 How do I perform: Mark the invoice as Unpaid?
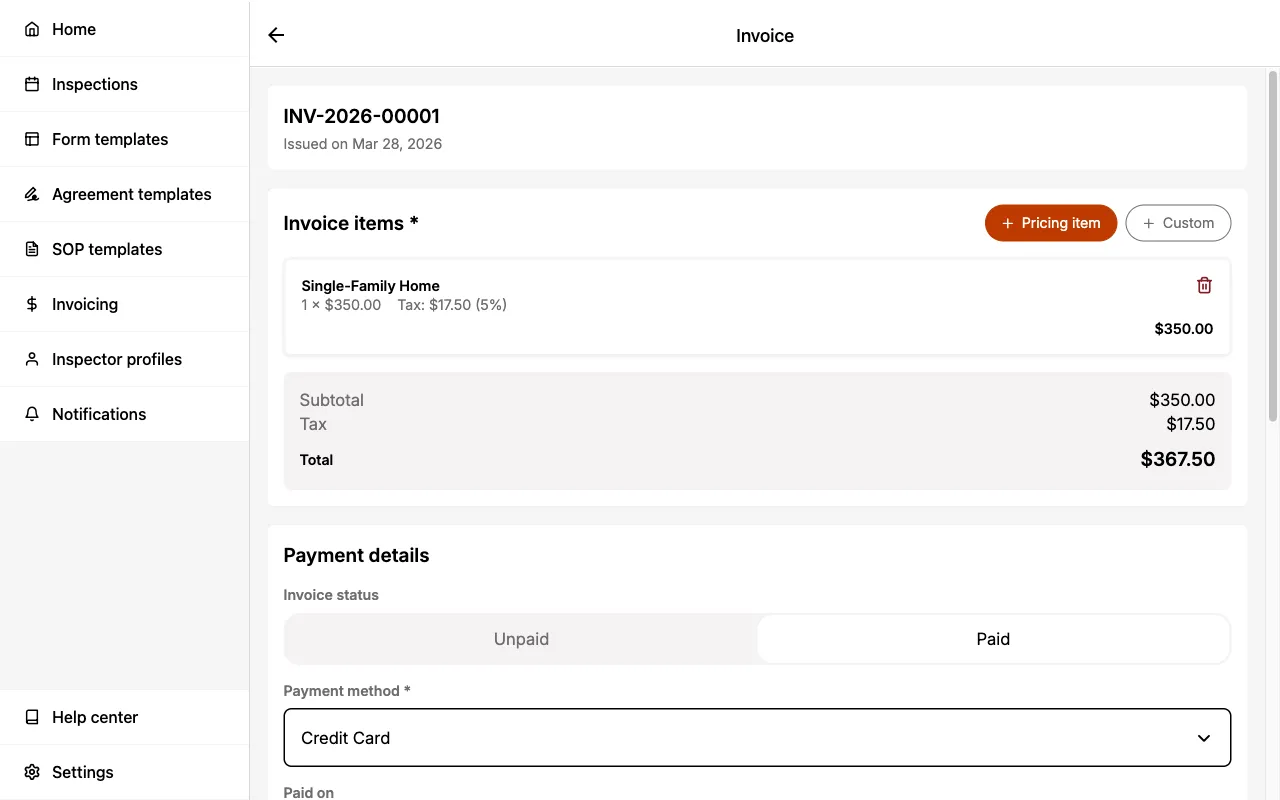(520, 639)
